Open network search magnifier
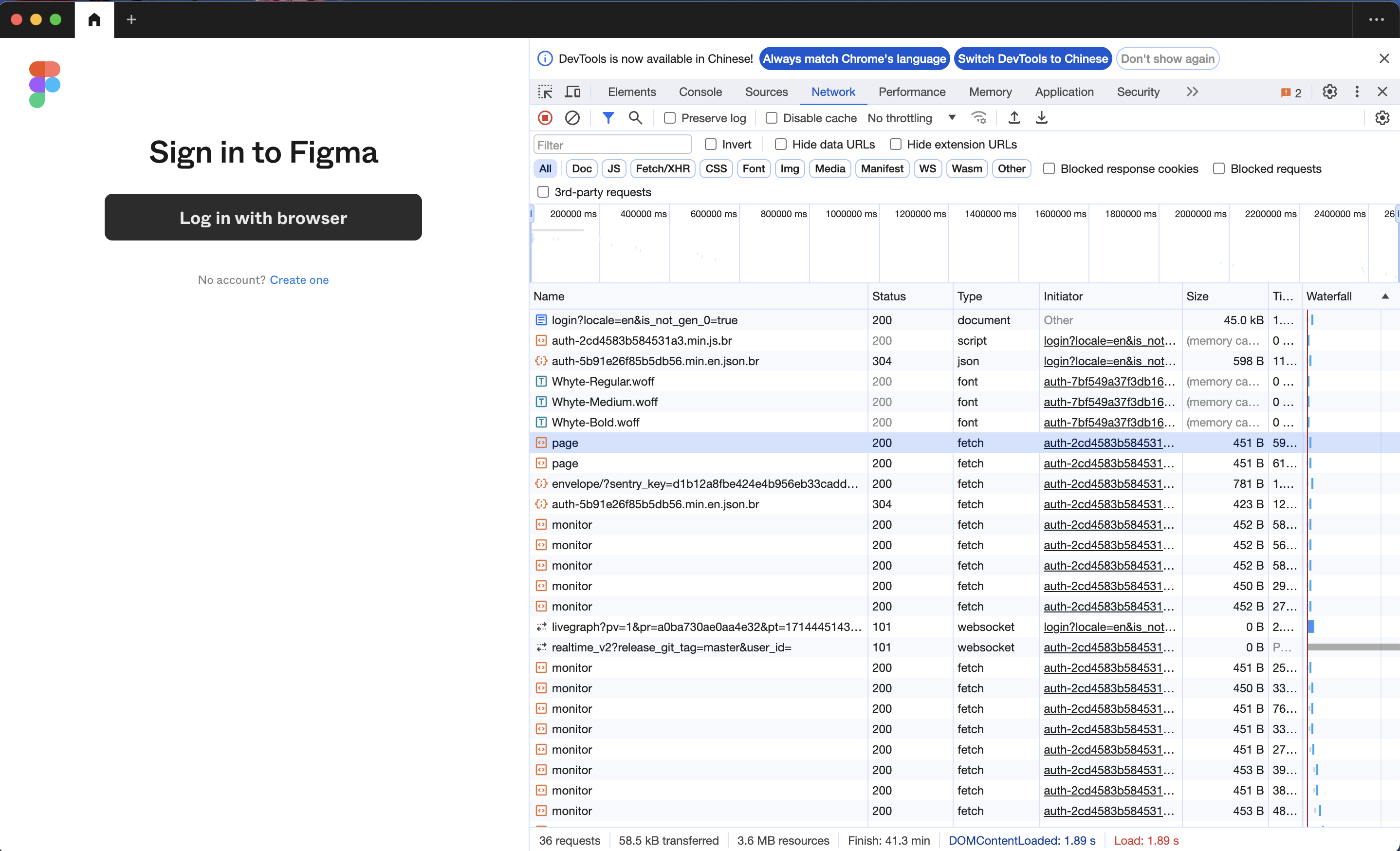The height and width of the screenshot is (851, 1400). [x=635, y=118]
